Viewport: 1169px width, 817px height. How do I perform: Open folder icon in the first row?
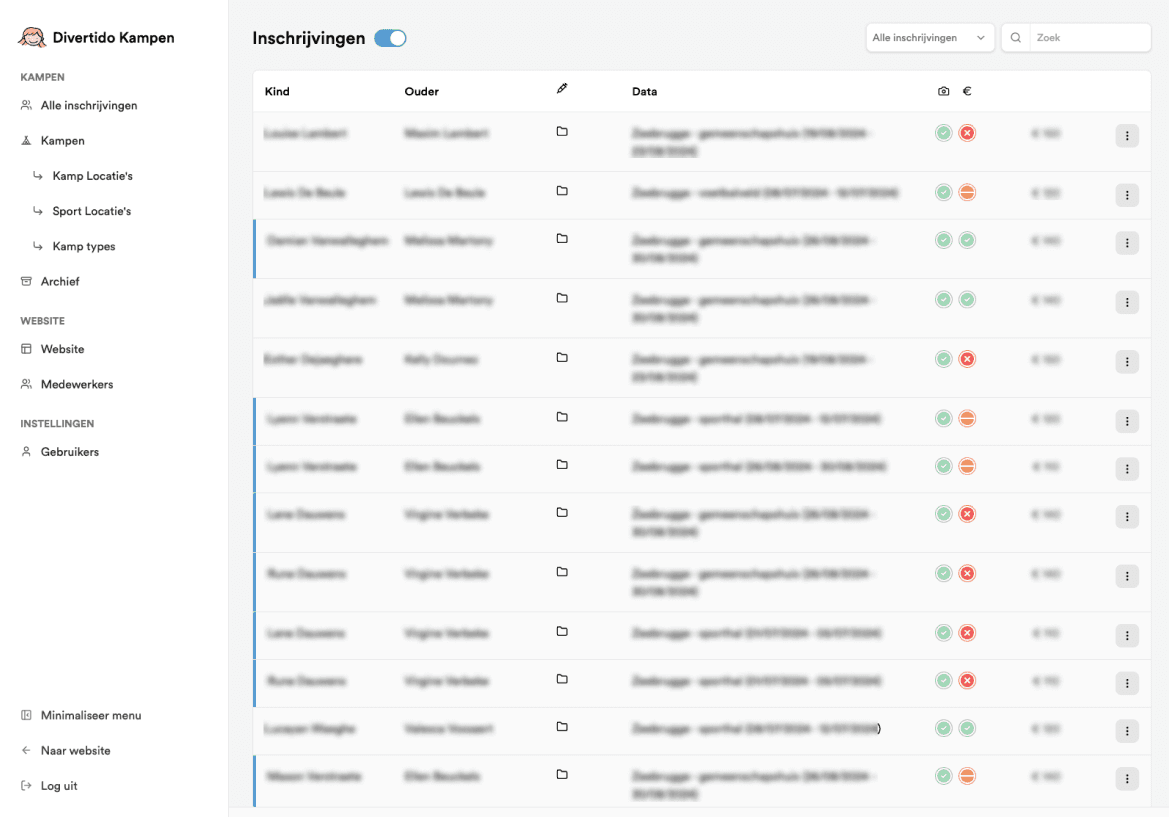pos(562,132)
